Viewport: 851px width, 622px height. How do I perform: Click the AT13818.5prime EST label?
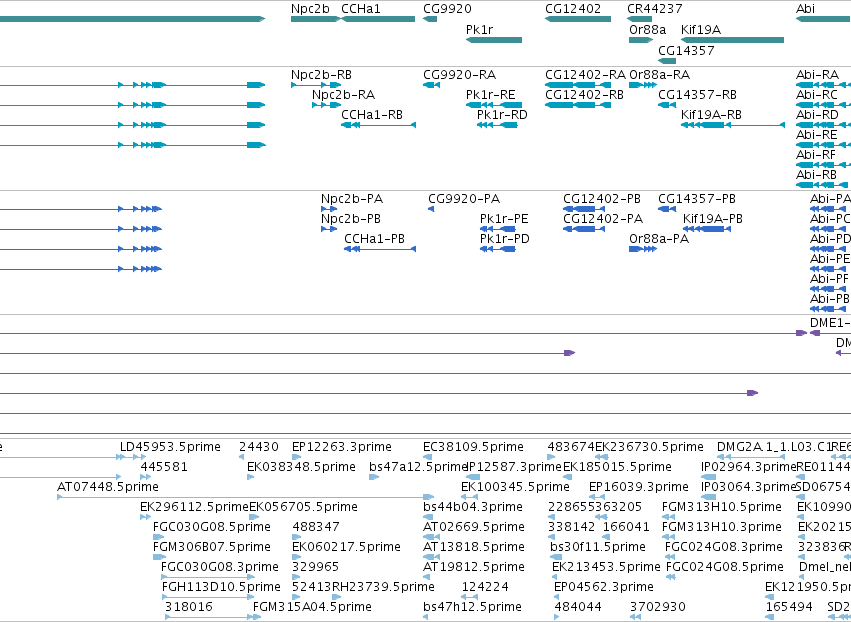(474, 548)
